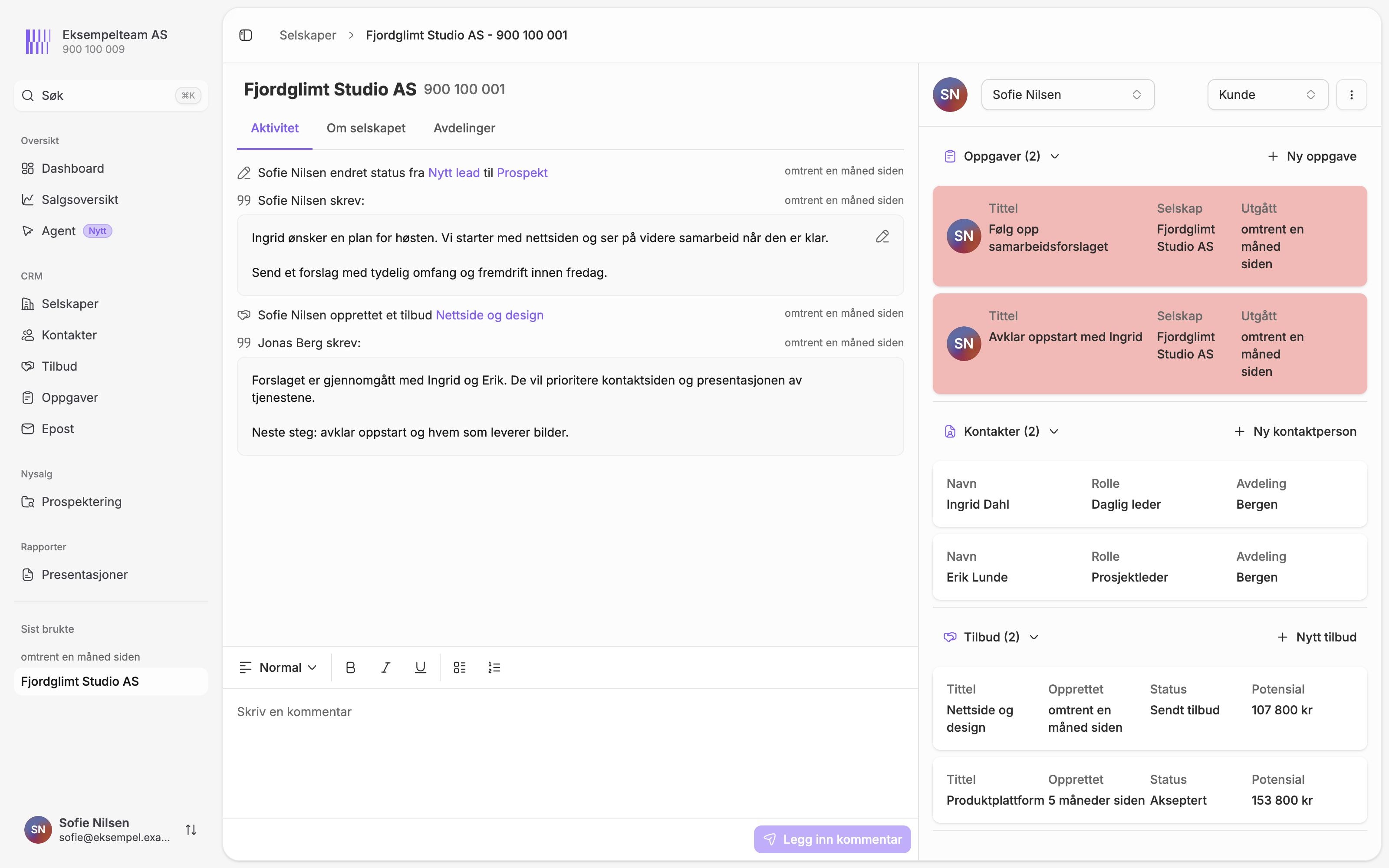Switch account using arrows by Sofie Nilsen
This screenshot has width=1389, height=868.
coord(191,829)
